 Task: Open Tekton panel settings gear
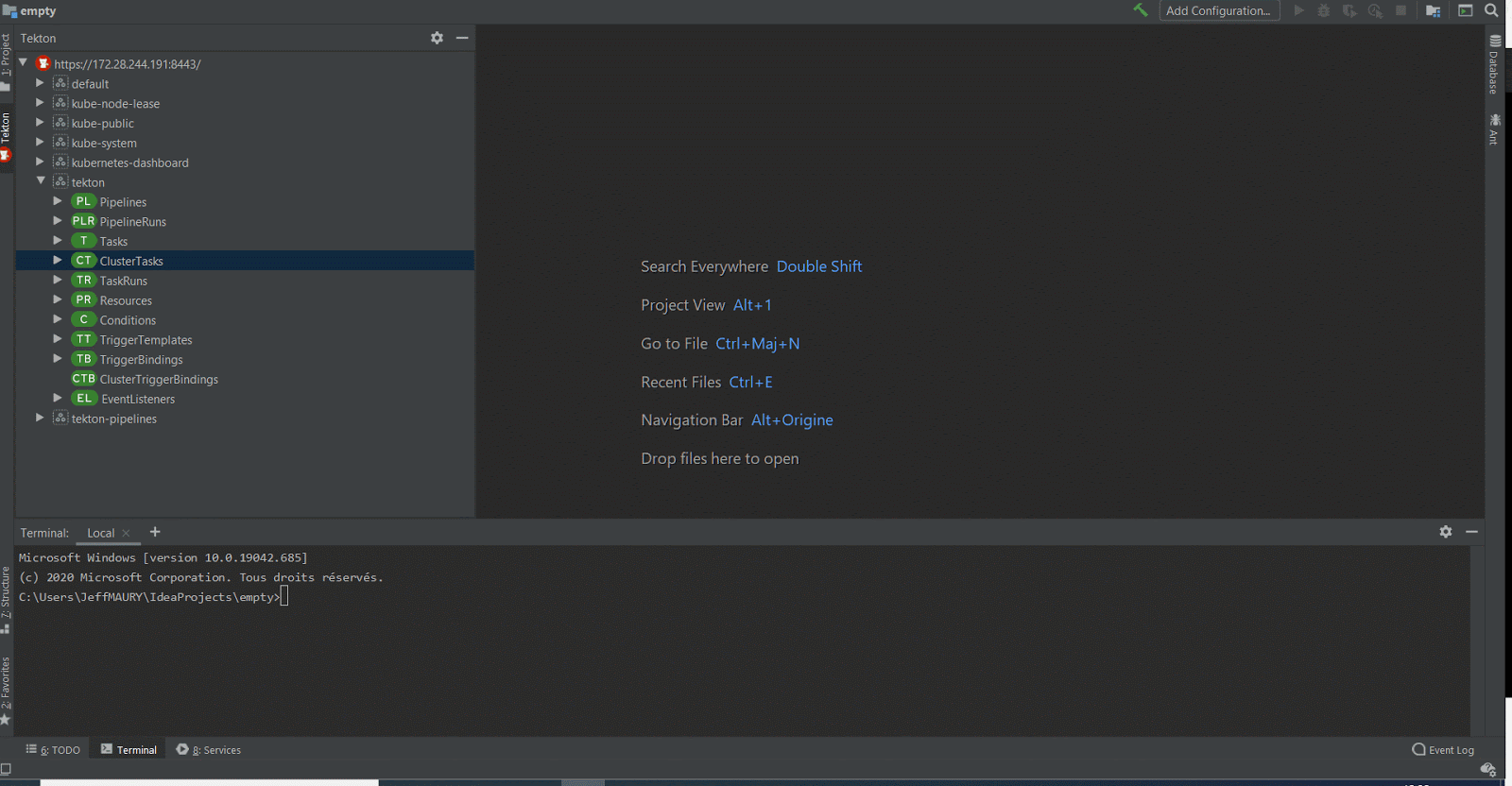coord(437,38)
